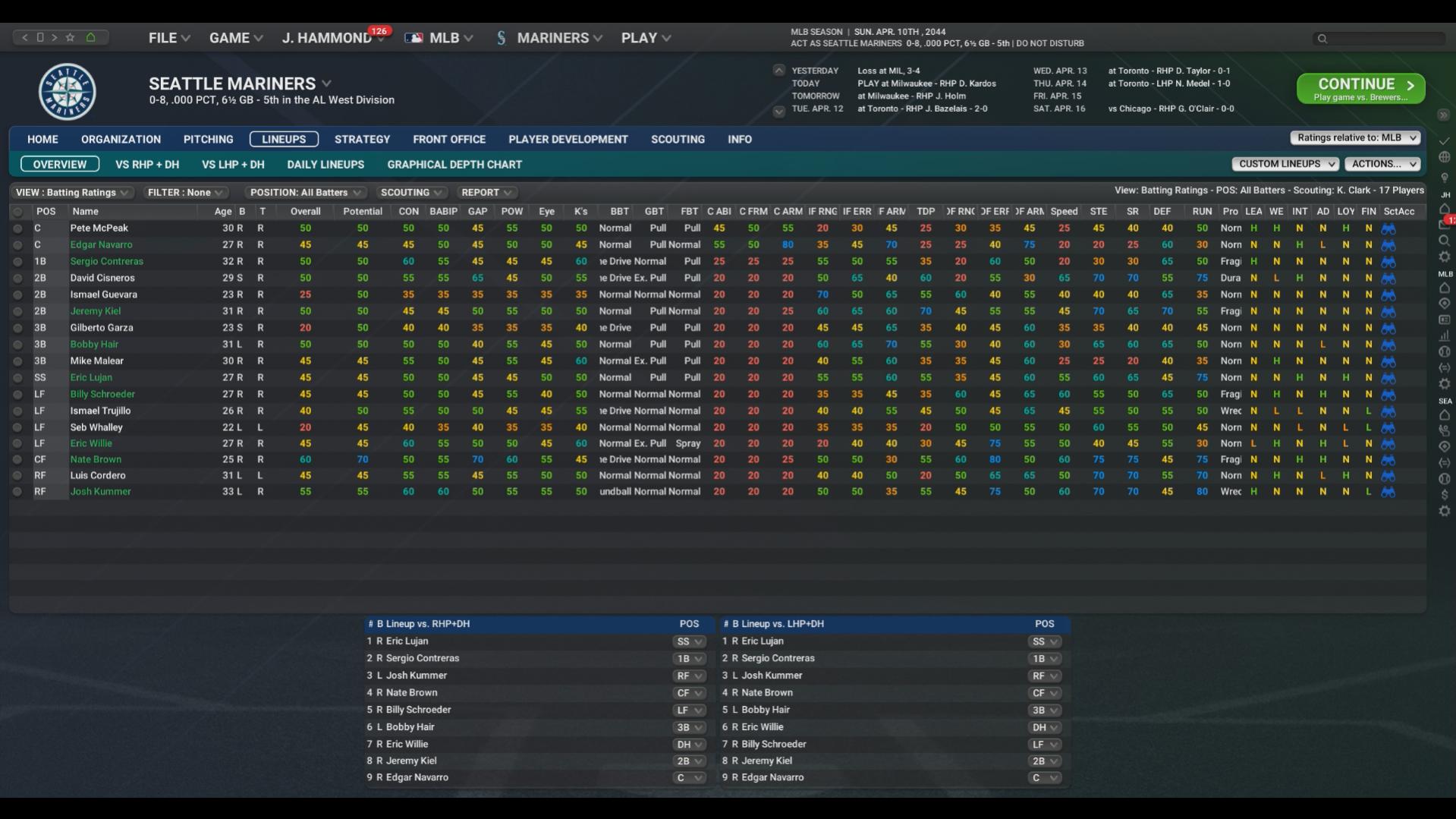The image size is (1456, 819).
Task: Open the GAME menu
Action: pyautogui.click(x=236, y=38)
